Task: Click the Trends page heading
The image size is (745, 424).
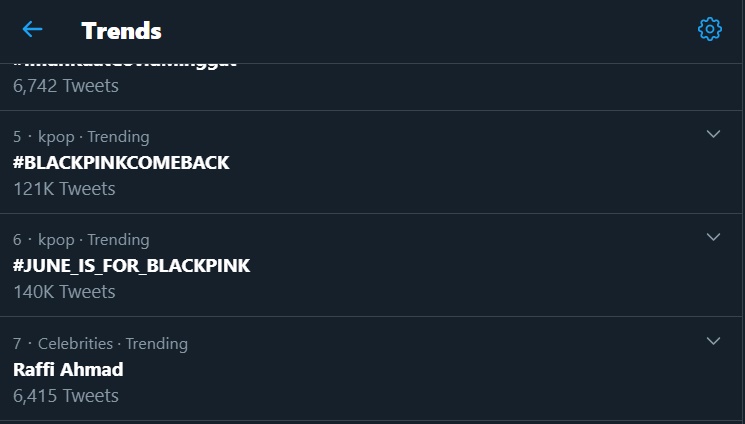Action: [x=121, y=30]
